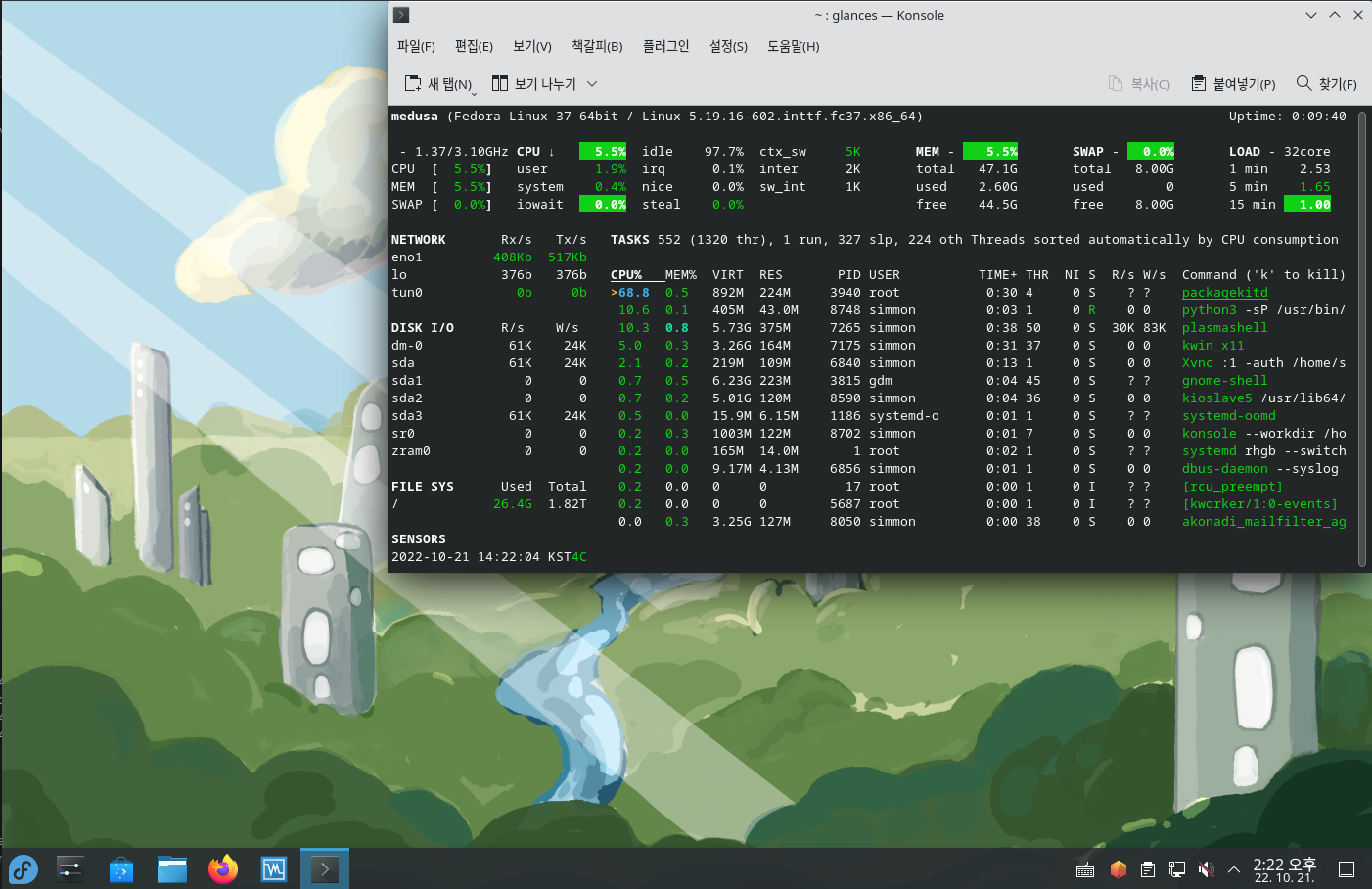Click the kioslave5 process name
The height and width of the screenshot is (889, 1372).
click(x=1217, y=398)
